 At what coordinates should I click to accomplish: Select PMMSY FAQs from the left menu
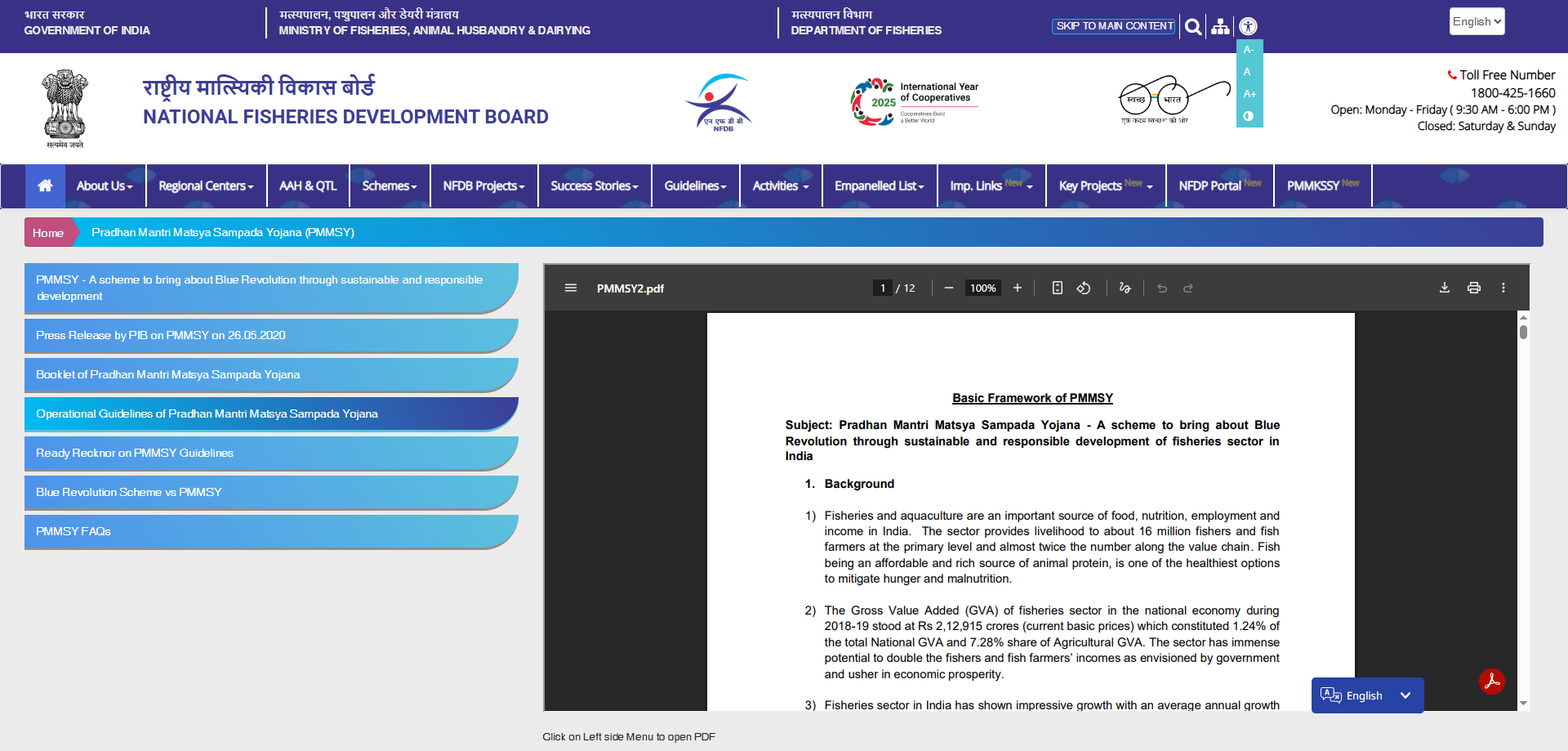270,531
